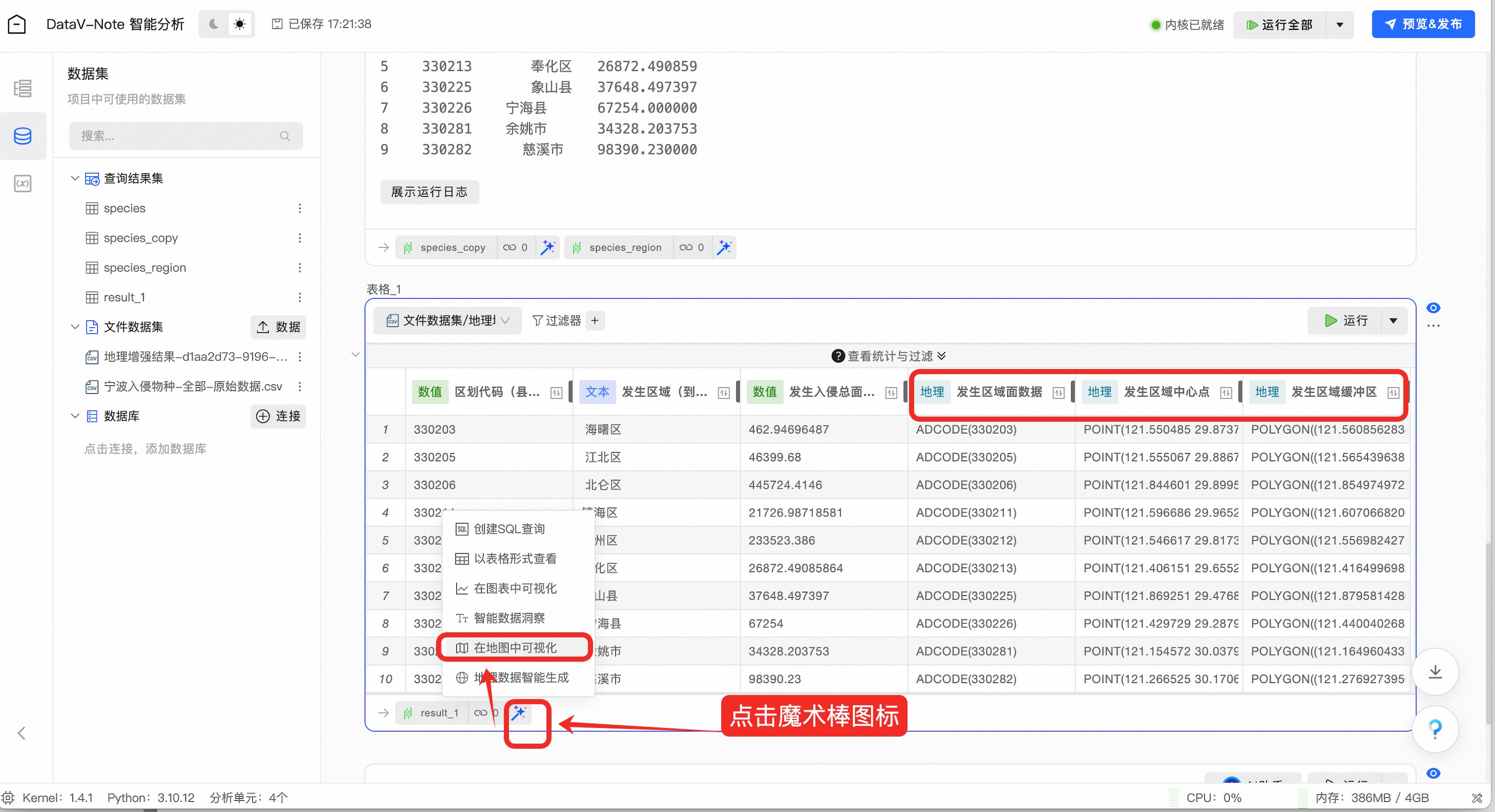Choose 在地图中可视化 in the context menu

[x=515, y=647]
